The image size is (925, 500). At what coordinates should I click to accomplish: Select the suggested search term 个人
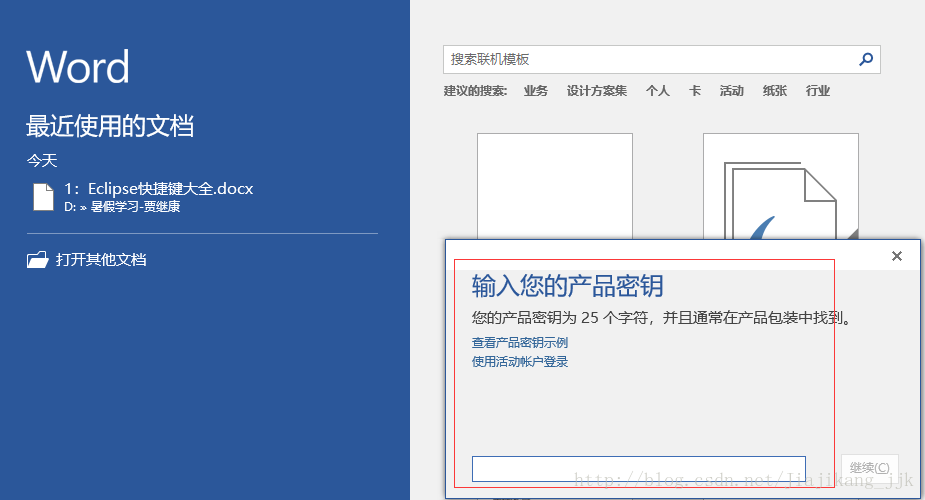tap(658, 91)
